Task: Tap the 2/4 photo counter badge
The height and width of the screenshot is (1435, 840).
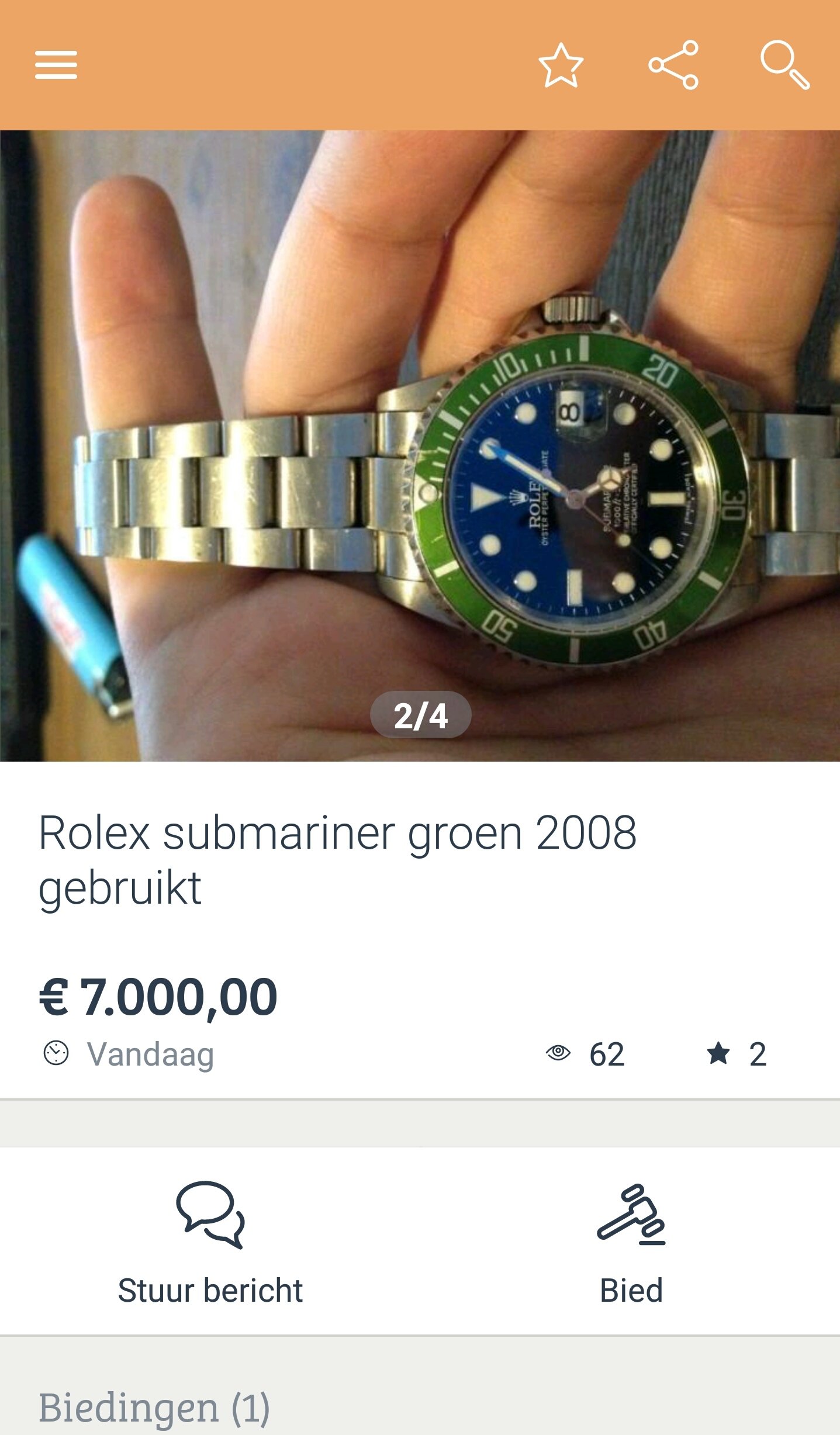Action: click(421, 715)
